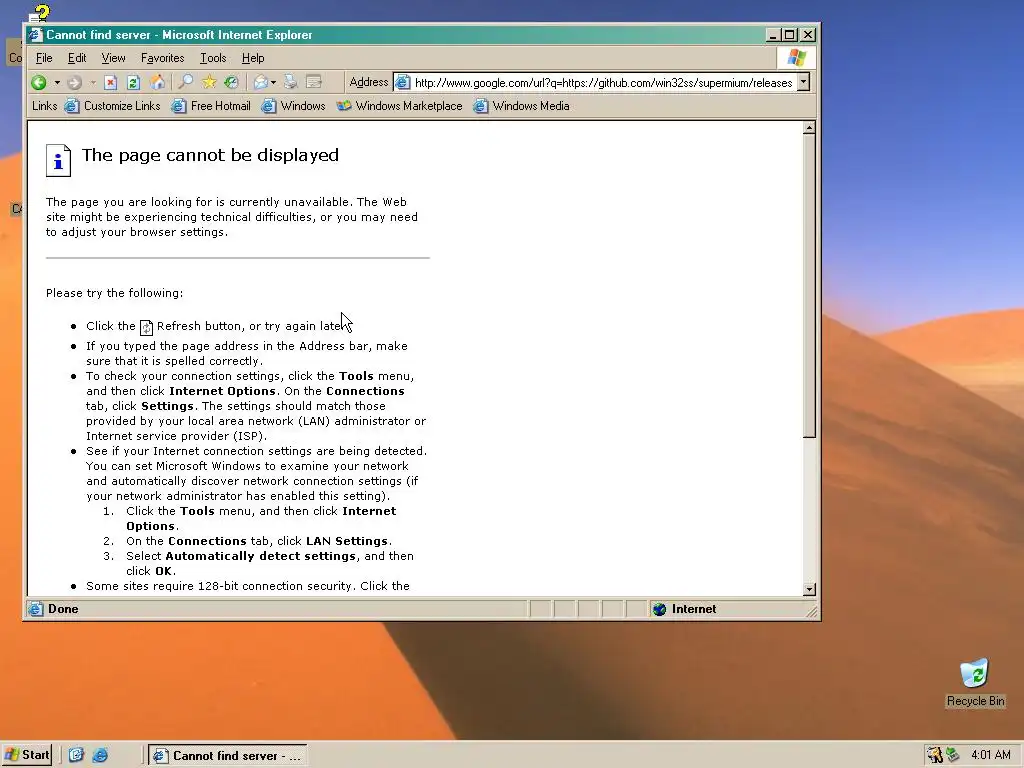This screenshot has height=768, width=1024.
Task: Click the Links toolbar label
Action: click(x=44, y=106)
